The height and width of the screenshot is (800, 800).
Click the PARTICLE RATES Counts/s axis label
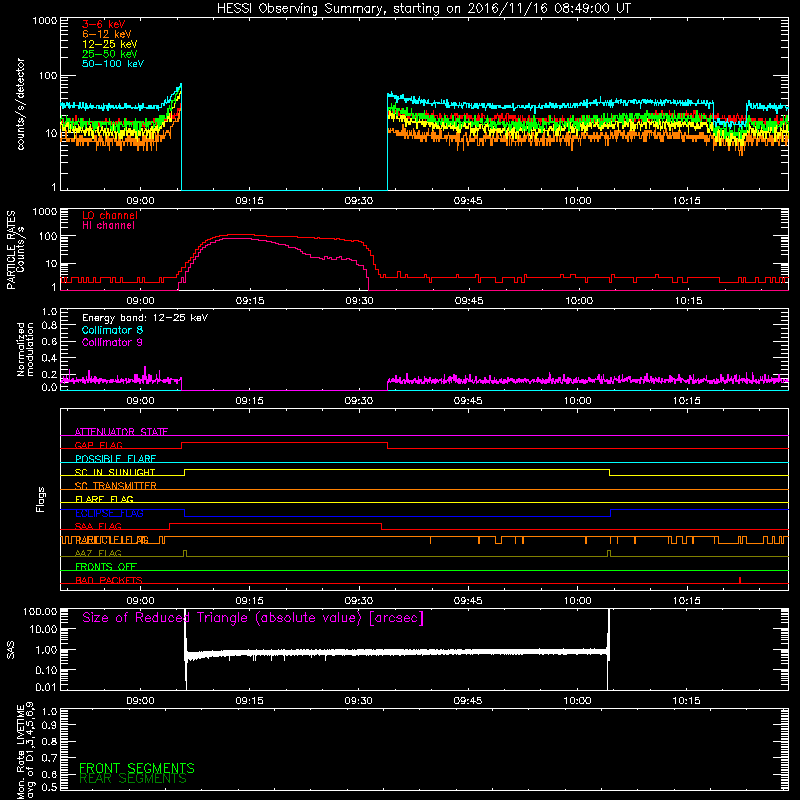tap(15, 250)
